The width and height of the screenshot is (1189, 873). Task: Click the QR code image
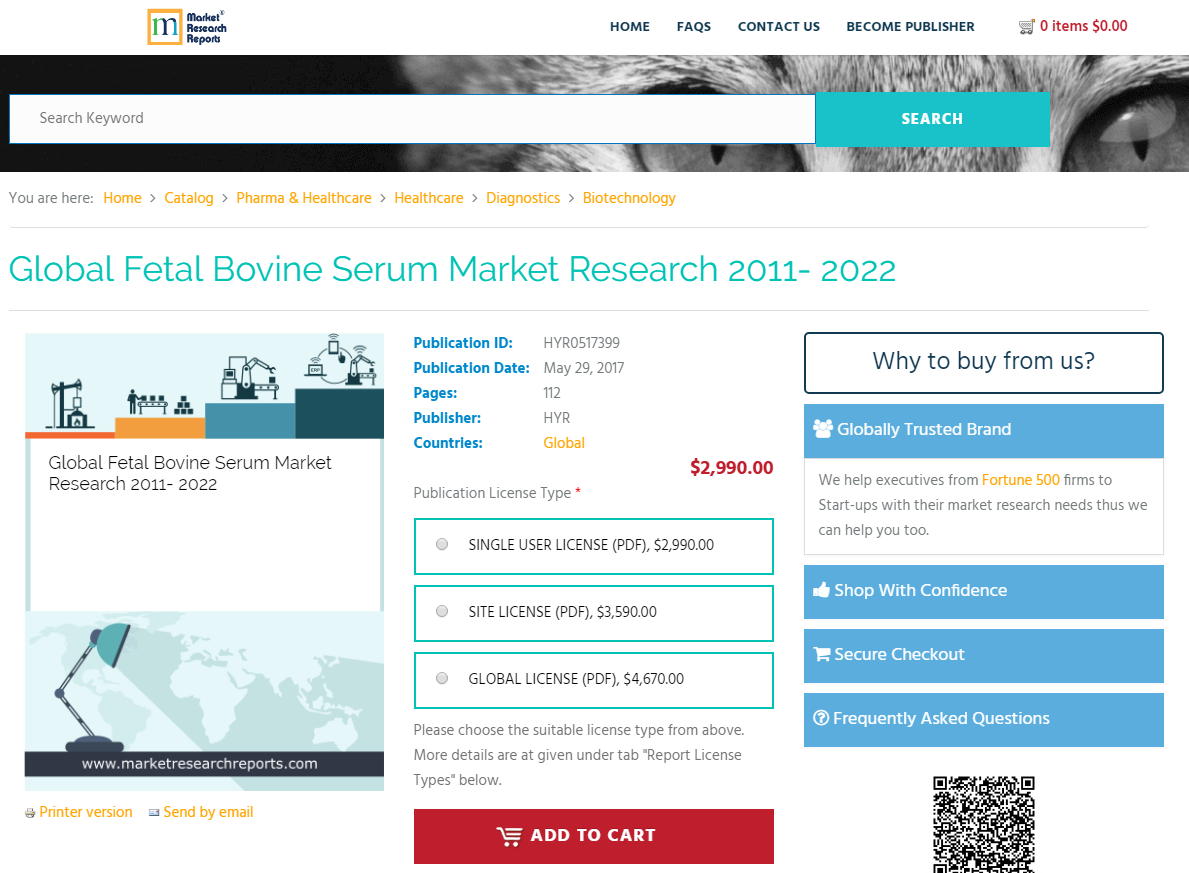983,824
